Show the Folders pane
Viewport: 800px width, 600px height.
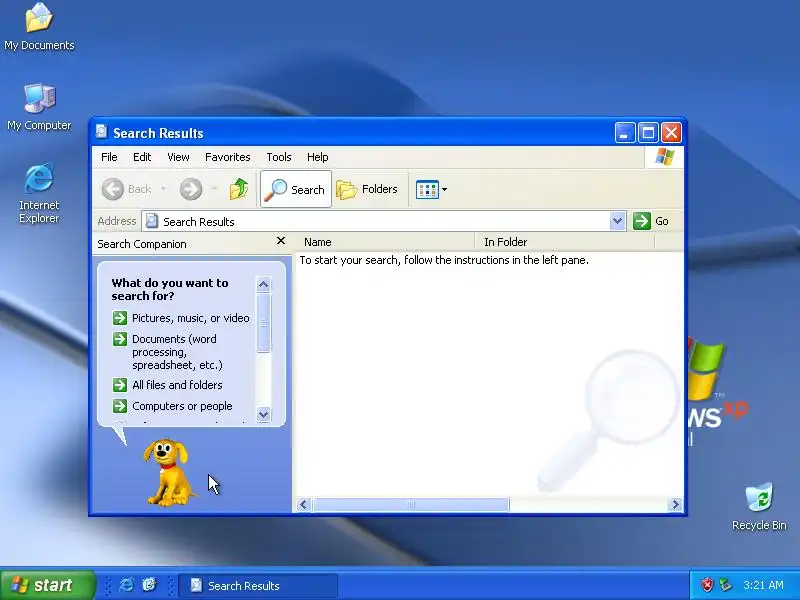click(367, 189)
